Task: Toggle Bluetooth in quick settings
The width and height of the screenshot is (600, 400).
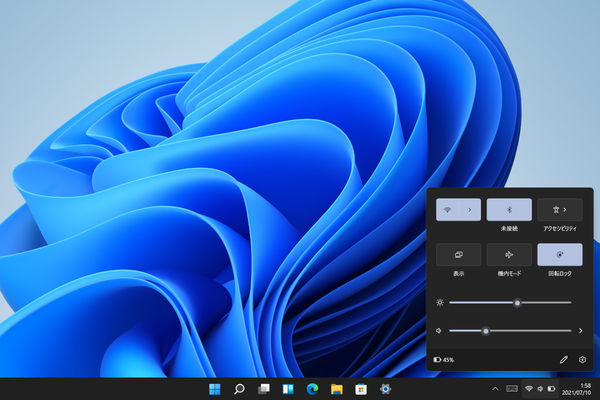Action: point(509,210)
